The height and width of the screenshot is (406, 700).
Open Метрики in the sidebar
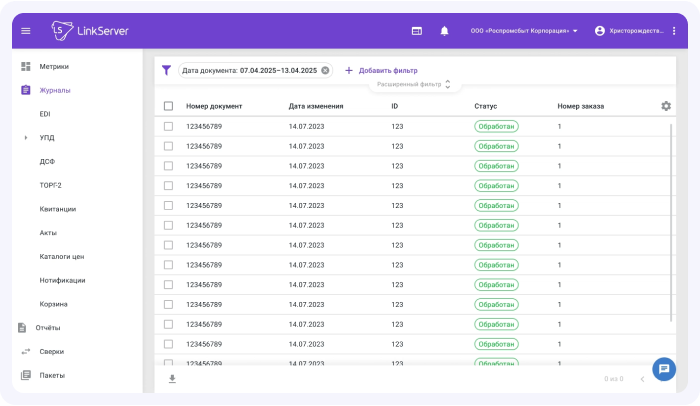(x=54, y=66)
